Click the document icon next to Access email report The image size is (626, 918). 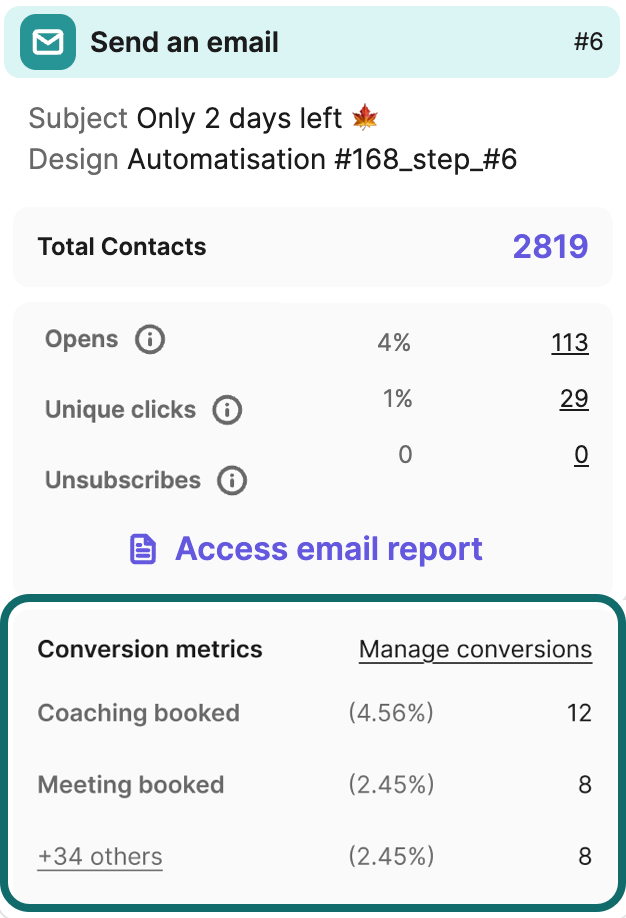point(144,548)
